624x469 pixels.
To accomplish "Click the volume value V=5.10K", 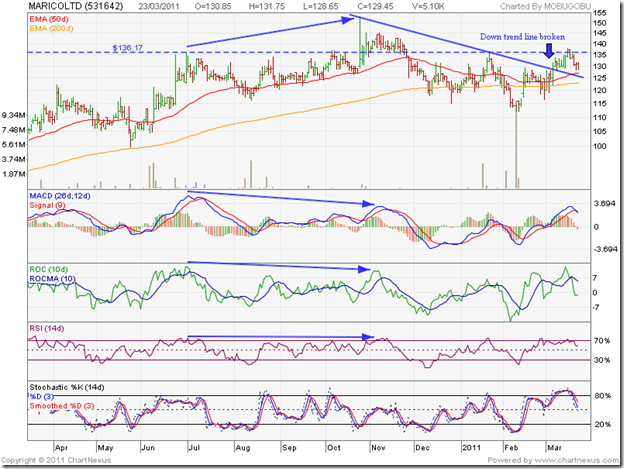I will coord(429,6).
